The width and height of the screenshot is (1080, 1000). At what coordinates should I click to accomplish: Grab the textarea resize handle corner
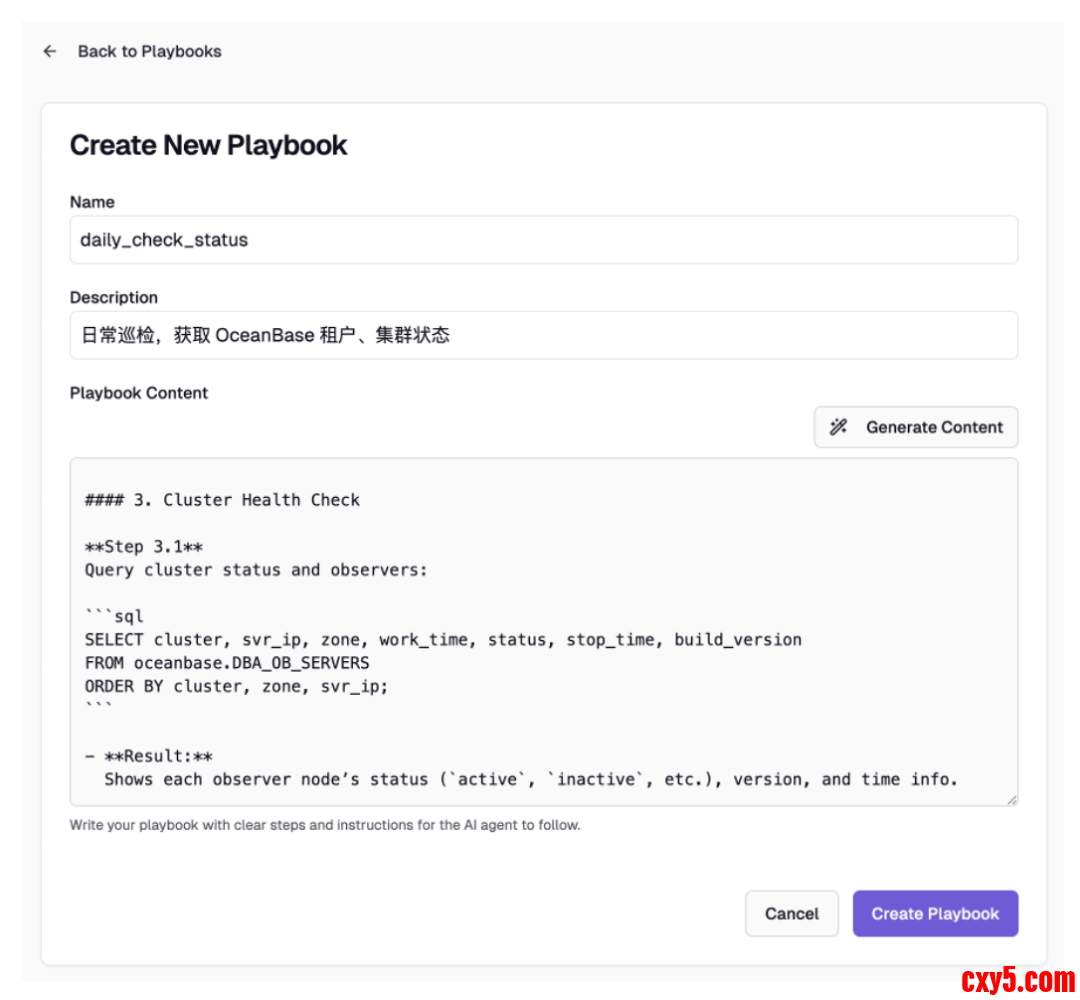pyautogui.click(x=1012, y=799)
